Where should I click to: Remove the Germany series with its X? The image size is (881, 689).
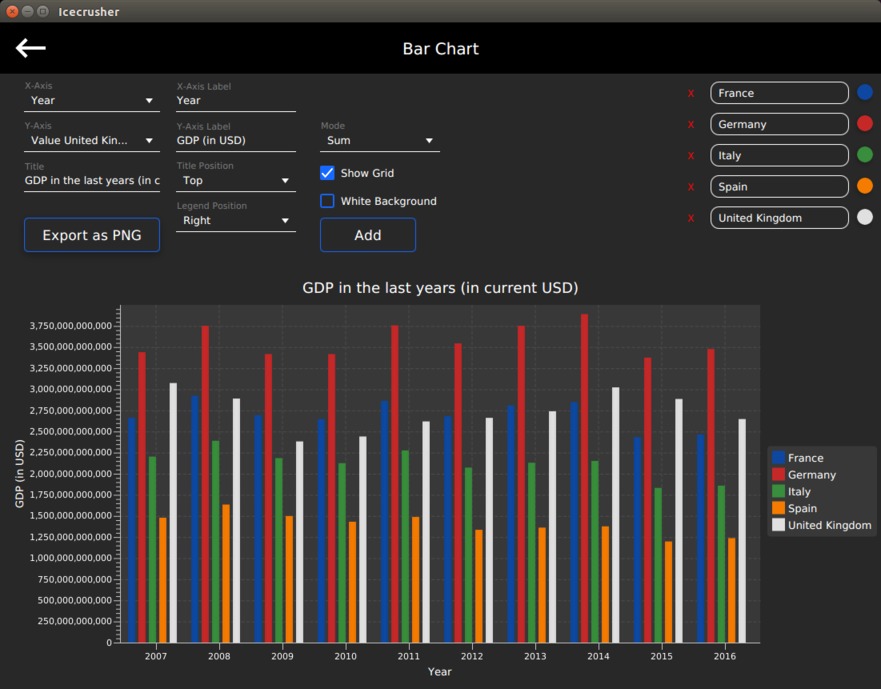tap(691, 124)
